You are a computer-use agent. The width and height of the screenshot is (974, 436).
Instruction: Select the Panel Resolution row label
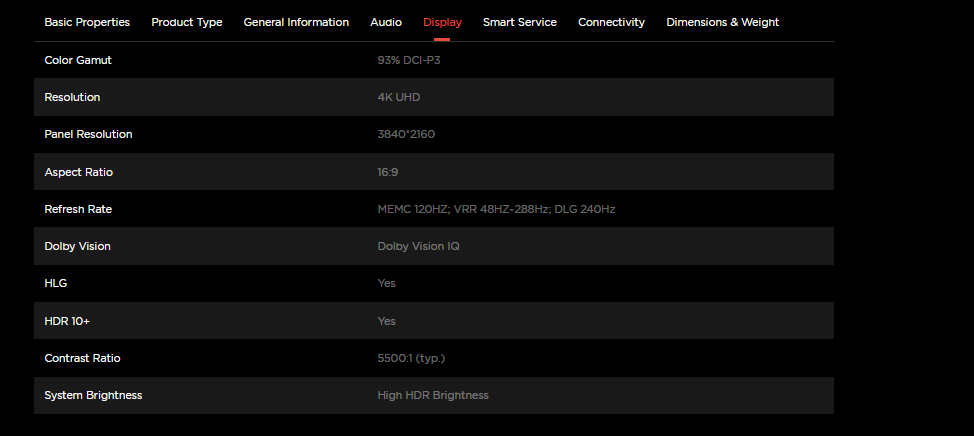coord(88,134)
